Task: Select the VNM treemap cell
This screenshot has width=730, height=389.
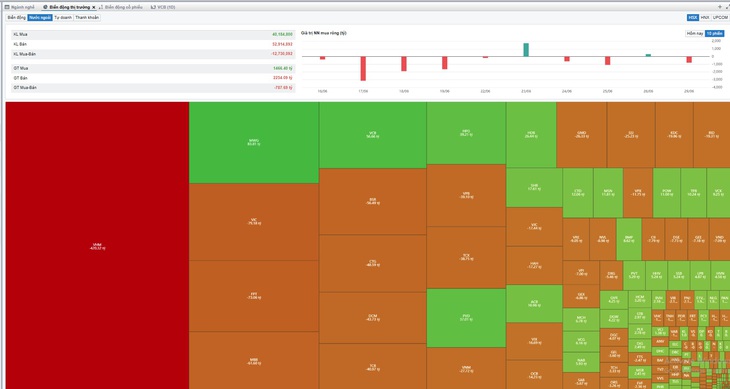Action: (x=466, y=369)
